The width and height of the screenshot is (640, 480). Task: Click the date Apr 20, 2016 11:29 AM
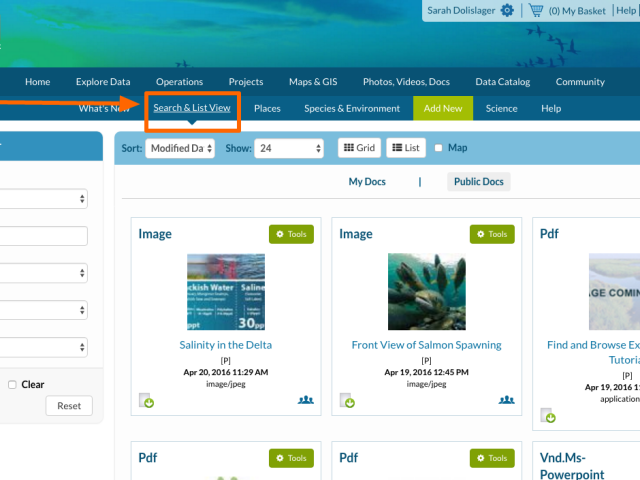[x=226, y=372]
